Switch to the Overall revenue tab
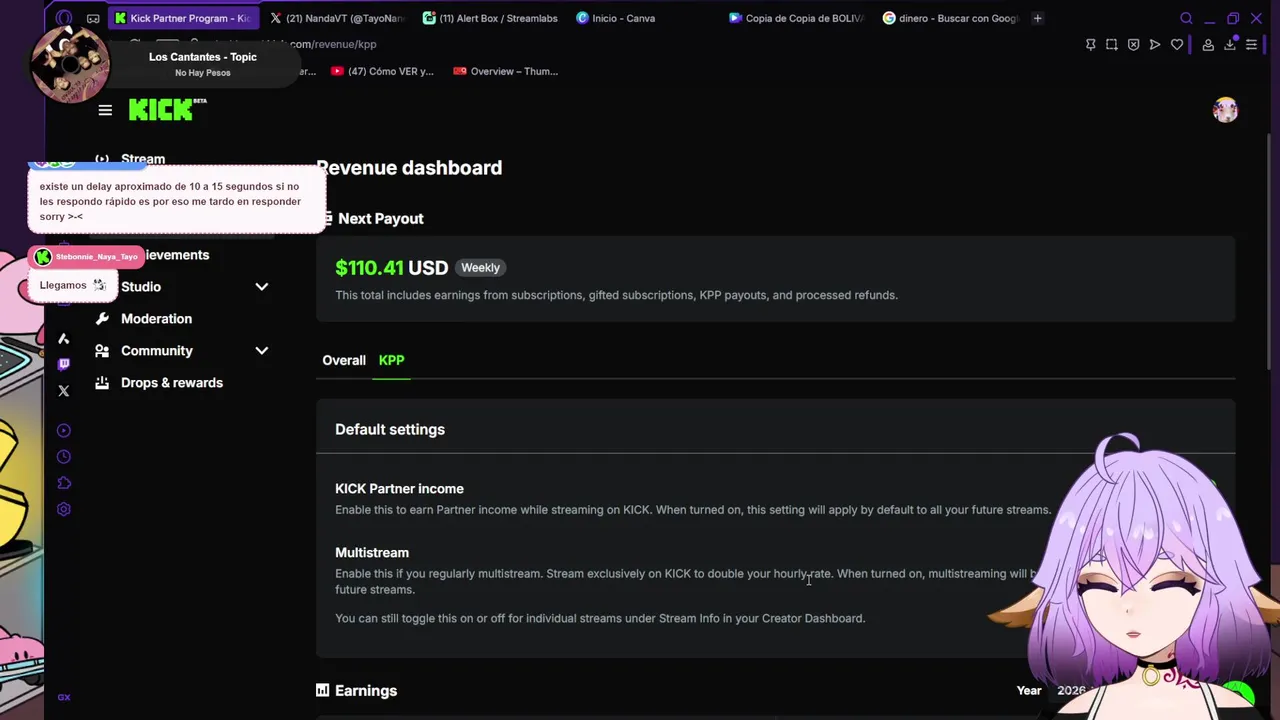 tap(344, 360)
